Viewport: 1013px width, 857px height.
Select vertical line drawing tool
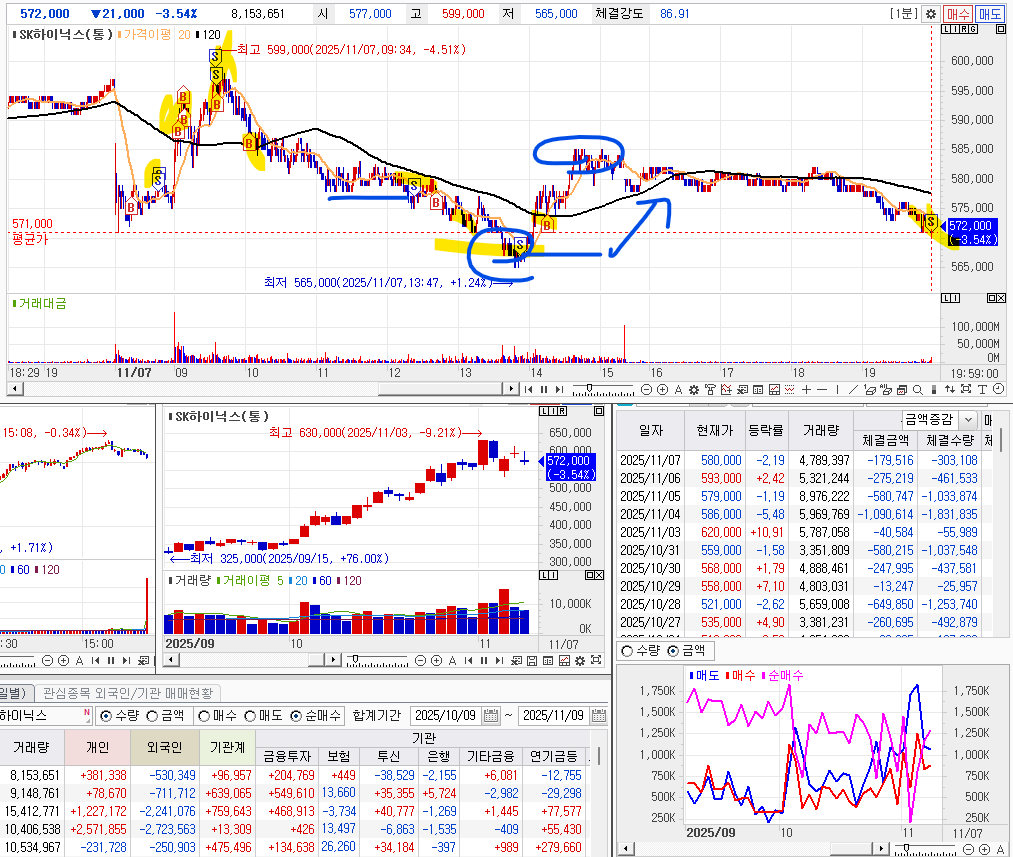click(837, 389)
